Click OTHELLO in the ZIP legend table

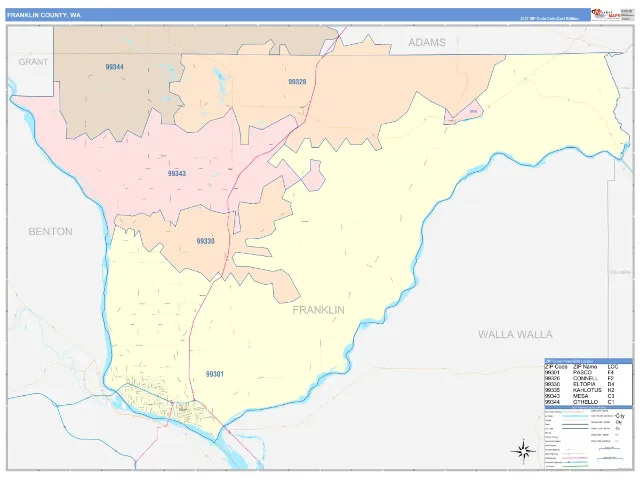tap(586, 402)
